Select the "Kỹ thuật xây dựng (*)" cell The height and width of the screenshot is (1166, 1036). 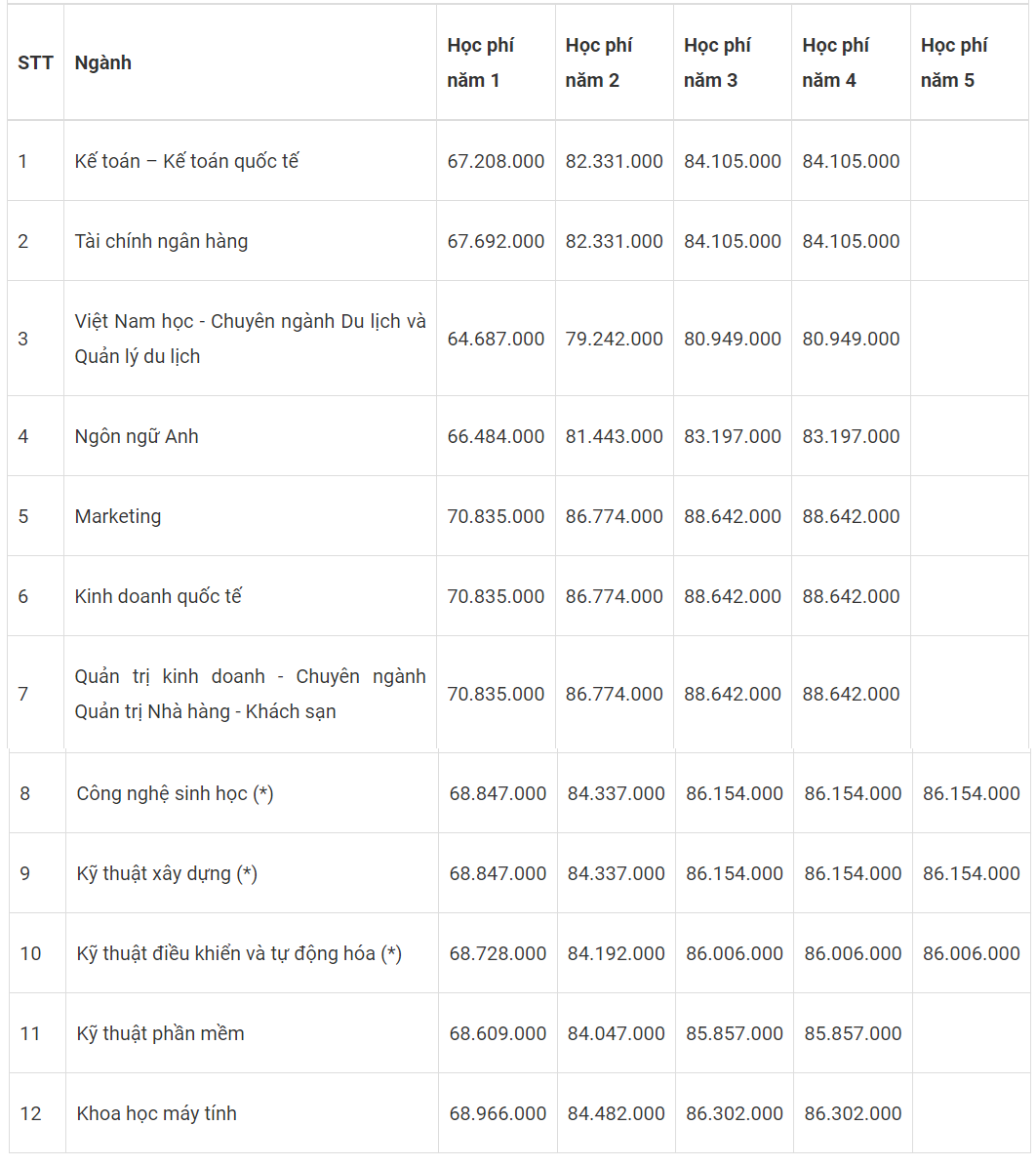point(167,873)
